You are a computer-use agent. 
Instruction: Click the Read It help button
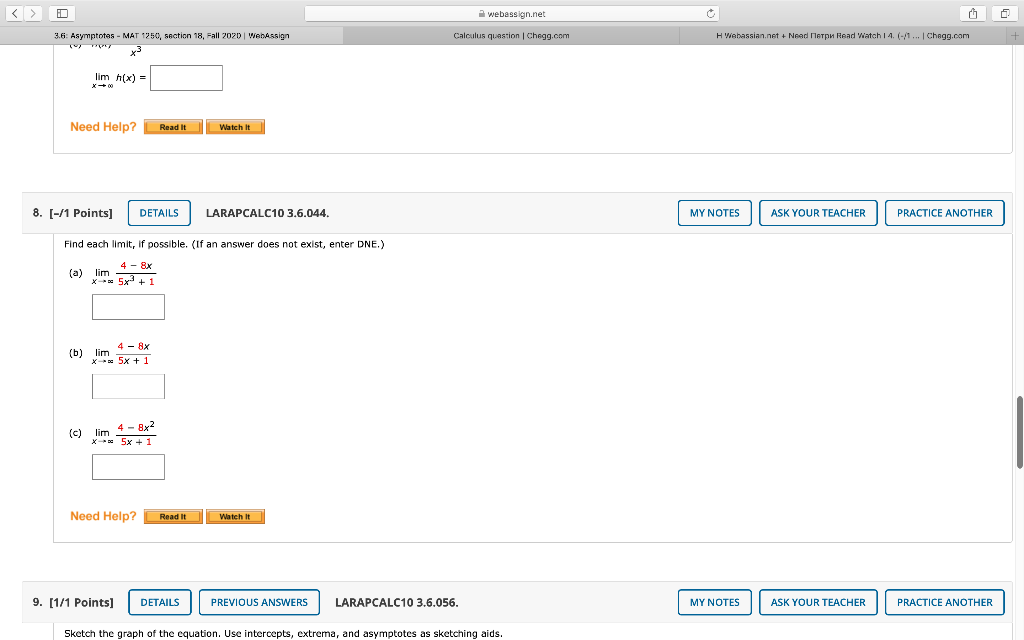[172, 516]
